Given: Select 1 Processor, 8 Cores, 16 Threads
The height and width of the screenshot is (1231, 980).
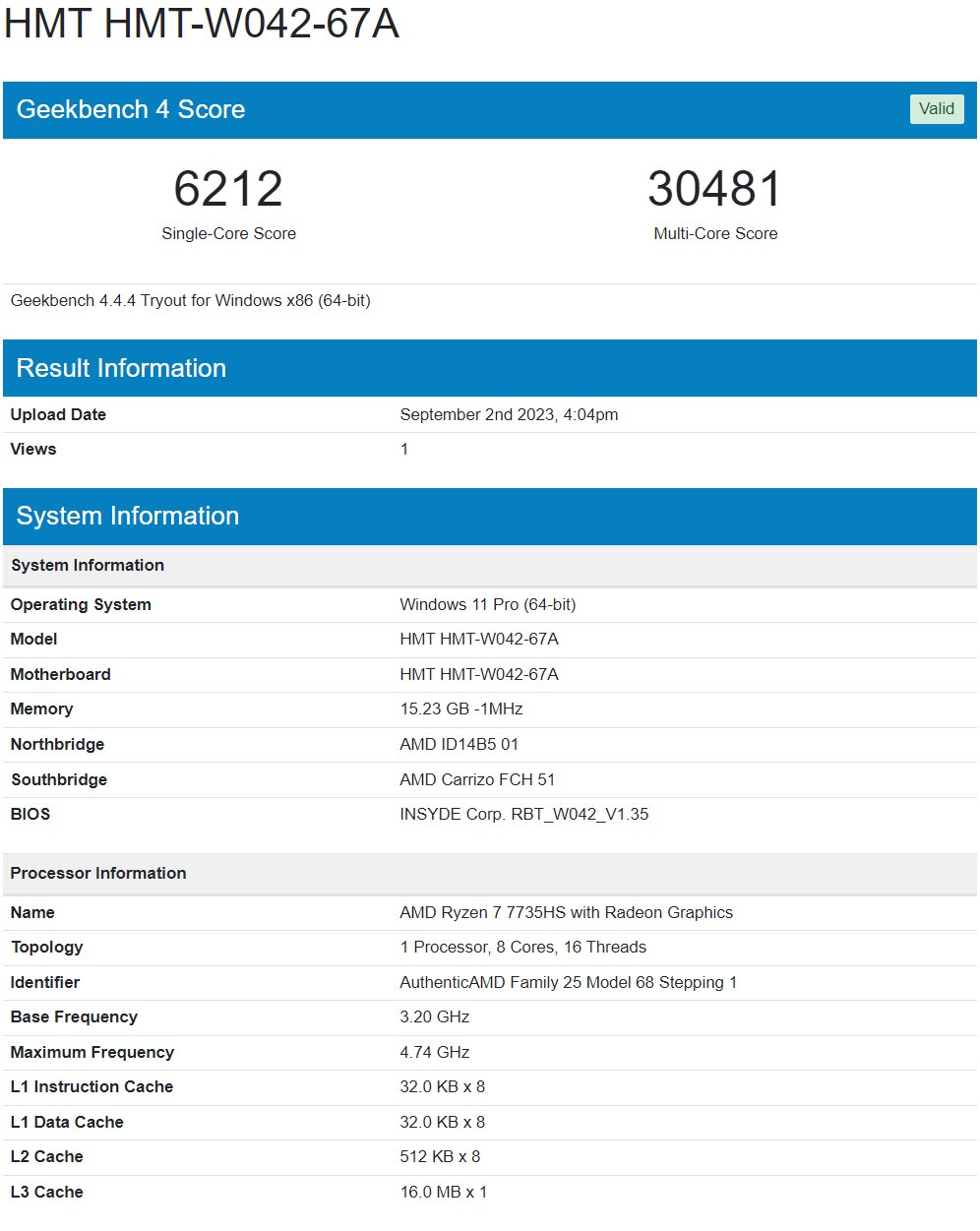Looking at the screenshot, I should pyautogui.click(x=523, y=947).
